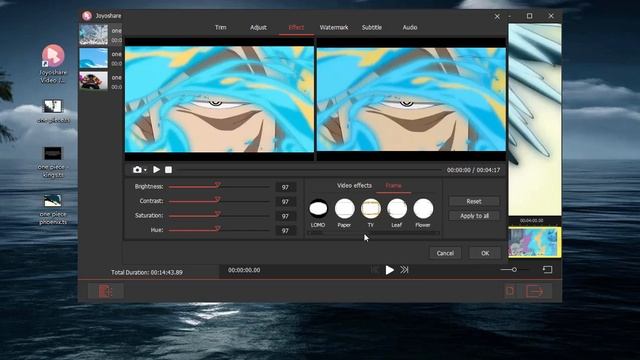Select second video thumbnail in list
Screen dimensions: 640x360
[x=93, y=58]
